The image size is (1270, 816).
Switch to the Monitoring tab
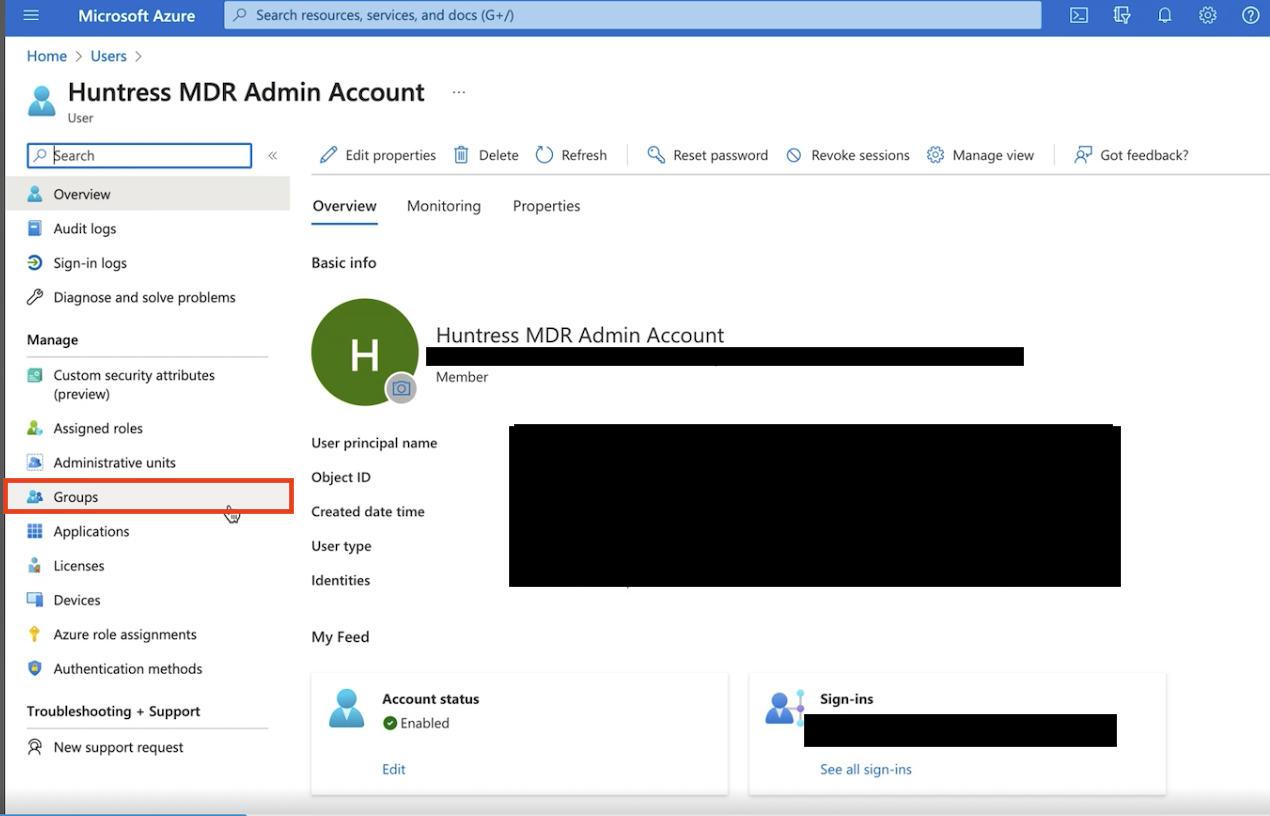443,206
